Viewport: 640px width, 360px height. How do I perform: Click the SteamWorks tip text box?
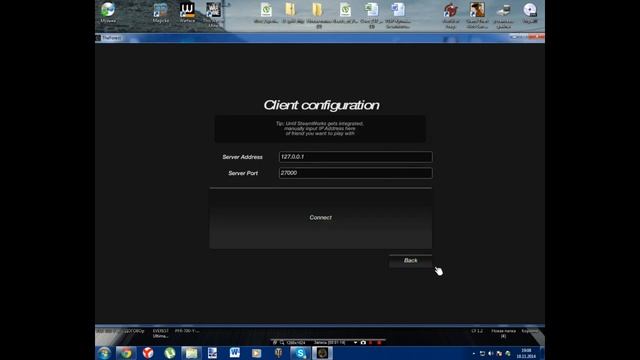(x=320, y=129)
